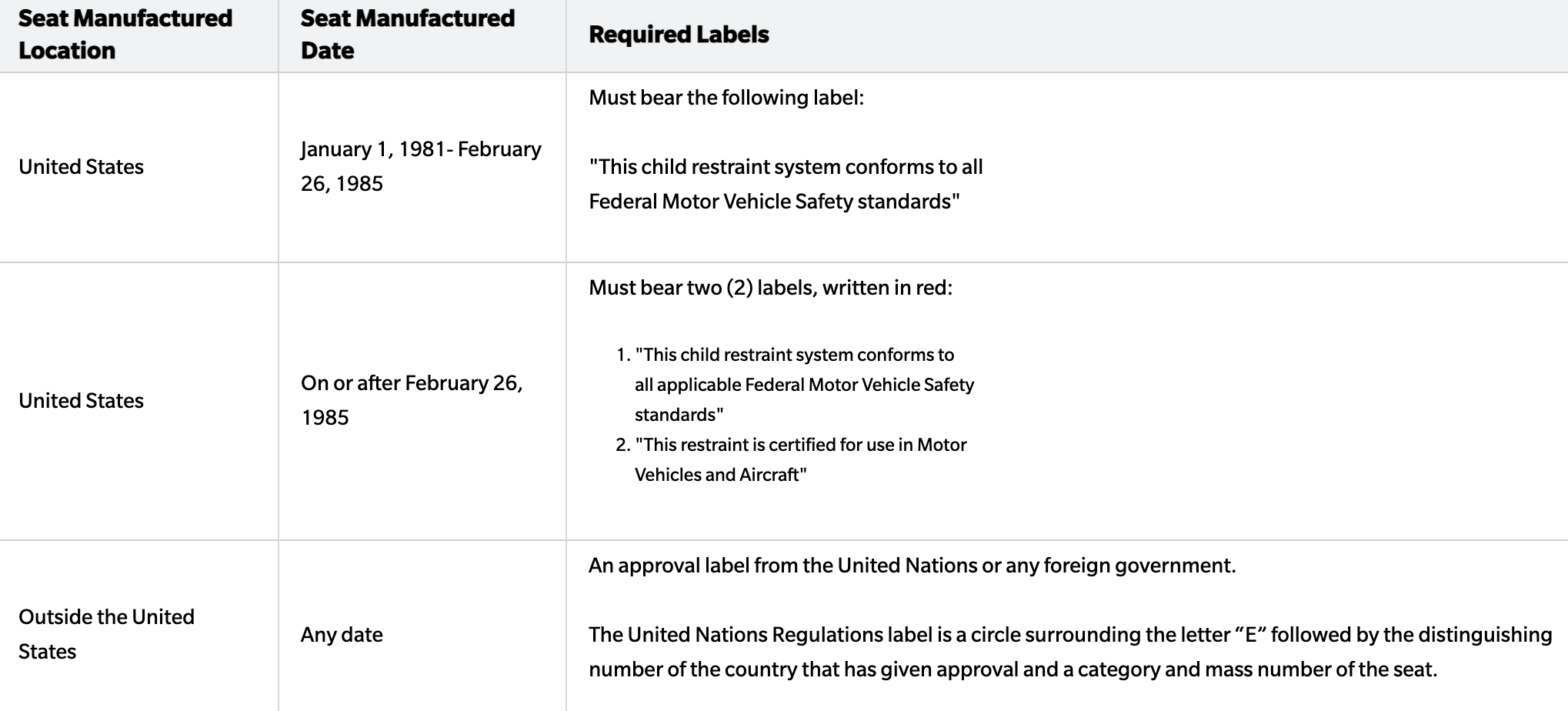Screen dimensions: 1568x711
Task: Select the "Required Labels" column header
Action: tap(679, 35)
